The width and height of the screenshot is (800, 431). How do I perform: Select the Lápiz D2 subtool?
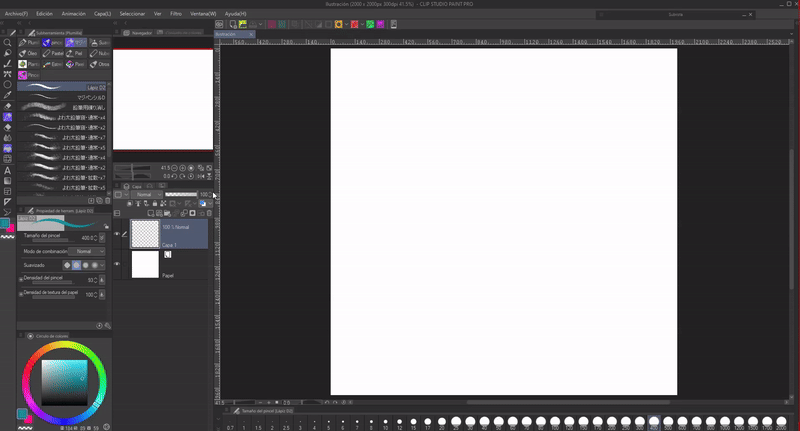pos(62,87)
